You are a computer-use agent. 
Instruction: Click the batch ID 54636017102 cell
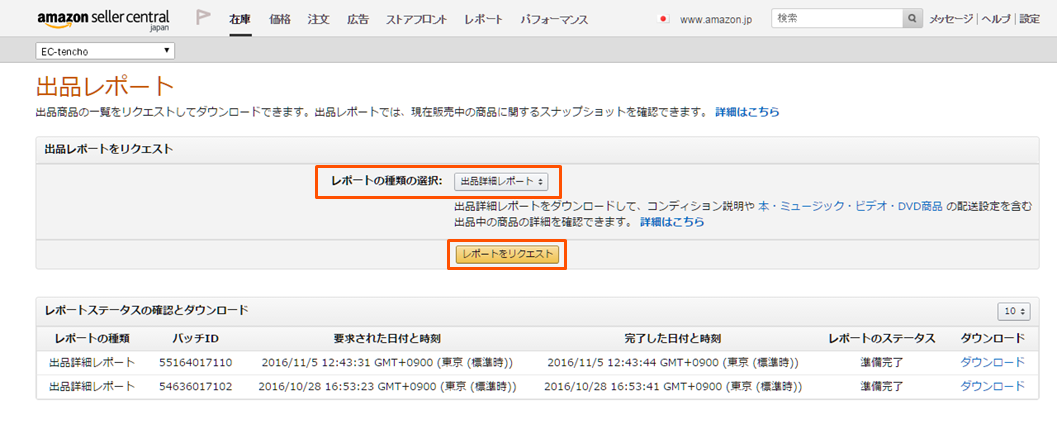(195, 386)
